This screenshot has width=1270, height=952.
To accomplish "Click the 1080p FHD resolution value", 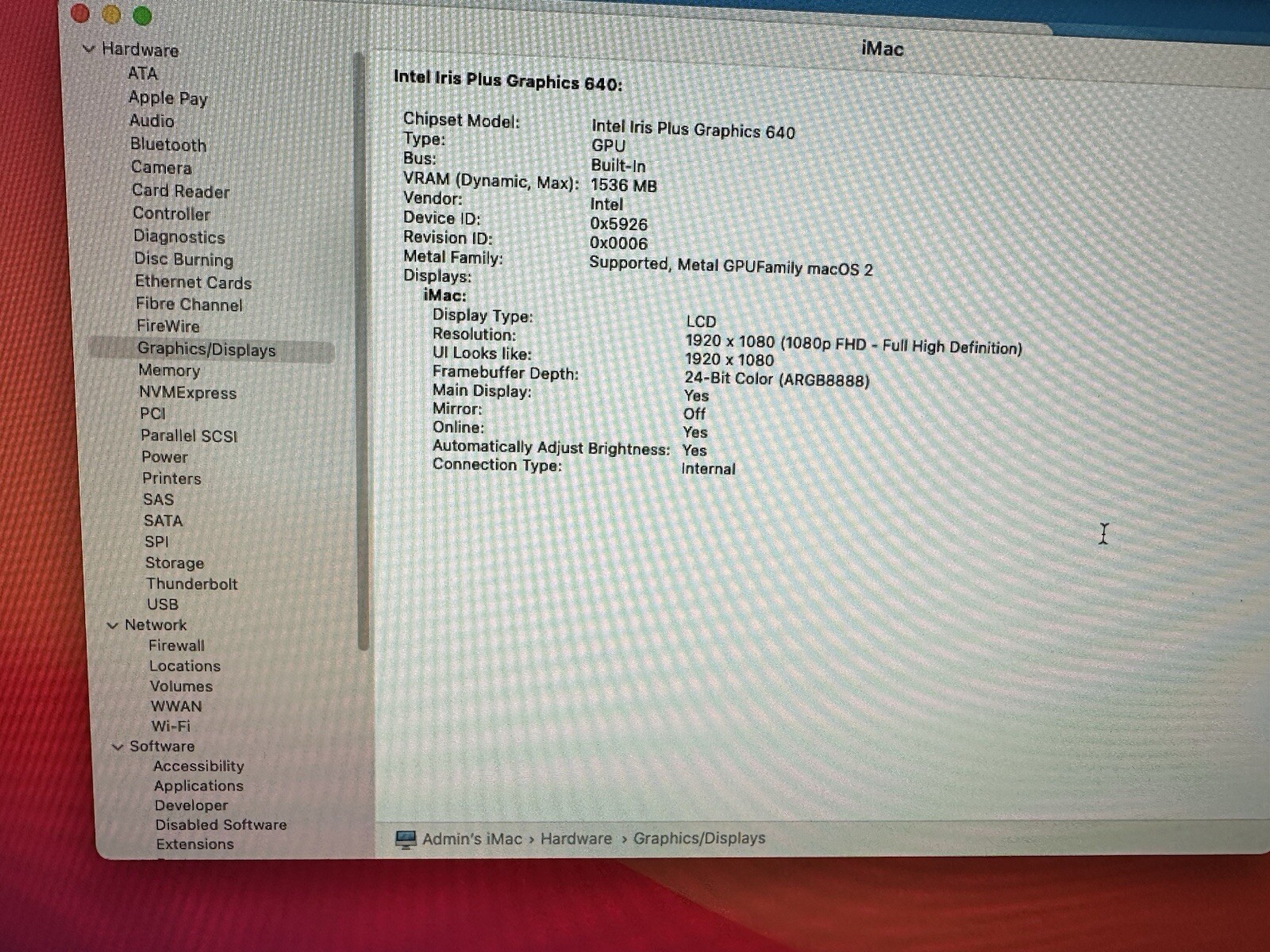I will 853,344.
